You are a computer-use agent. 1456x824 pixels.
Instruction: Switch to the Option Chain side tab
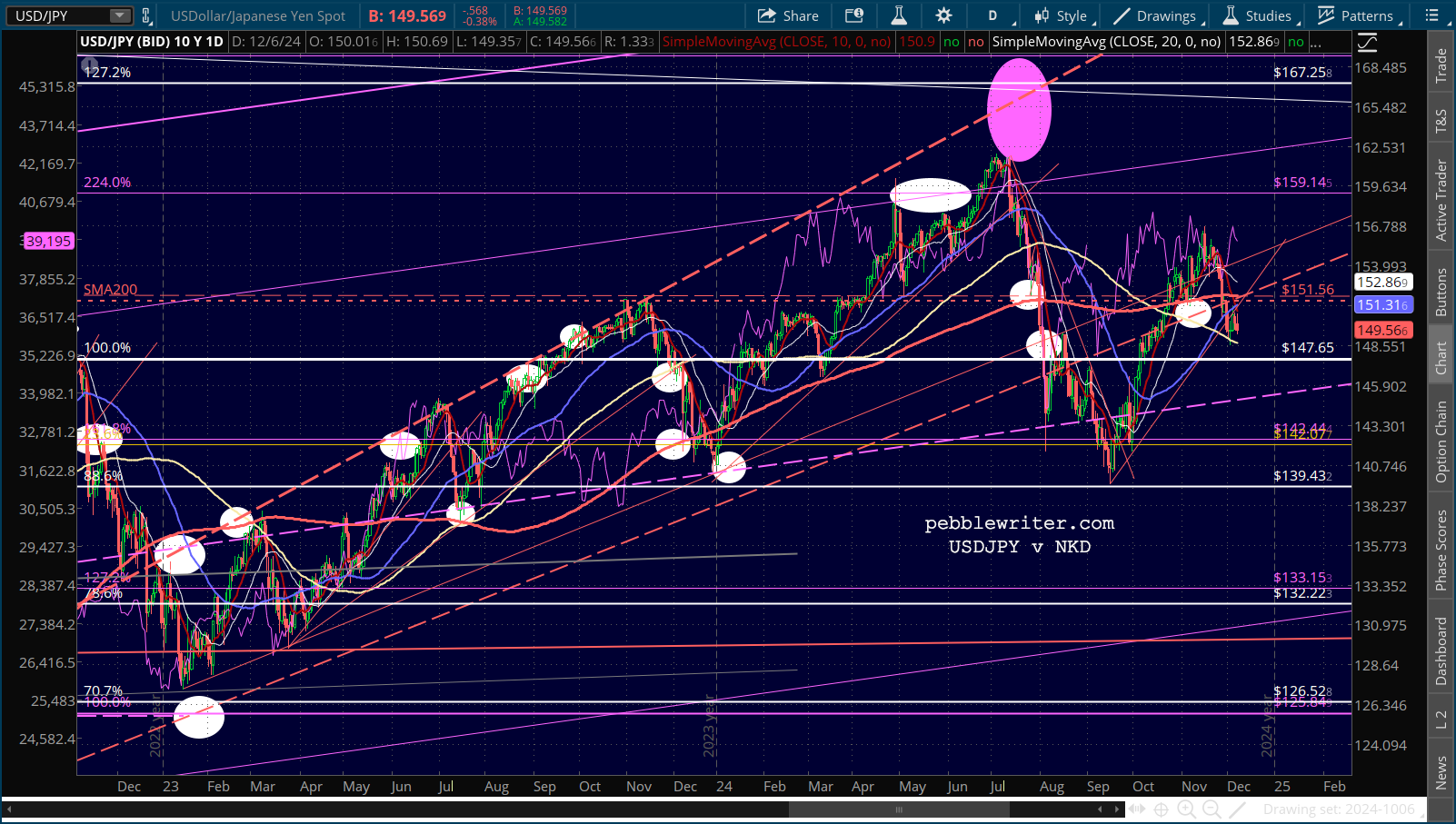coord(1441,442)
